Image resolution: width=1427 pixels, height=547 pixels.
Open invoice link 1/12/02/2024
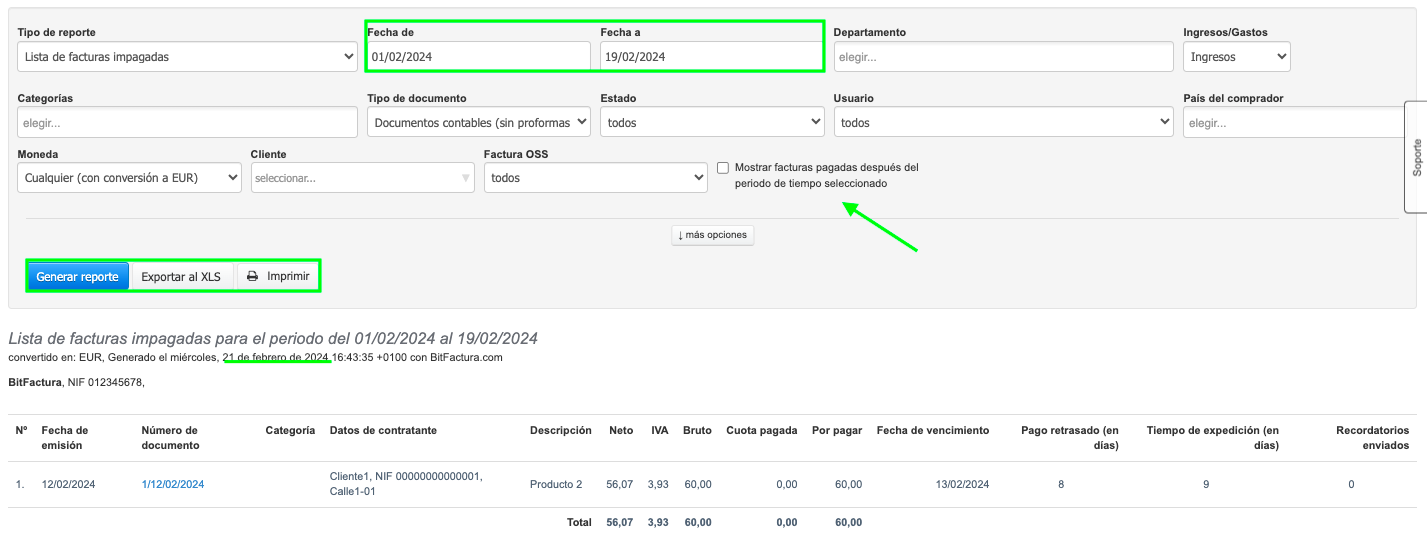(x=173, y=484)
